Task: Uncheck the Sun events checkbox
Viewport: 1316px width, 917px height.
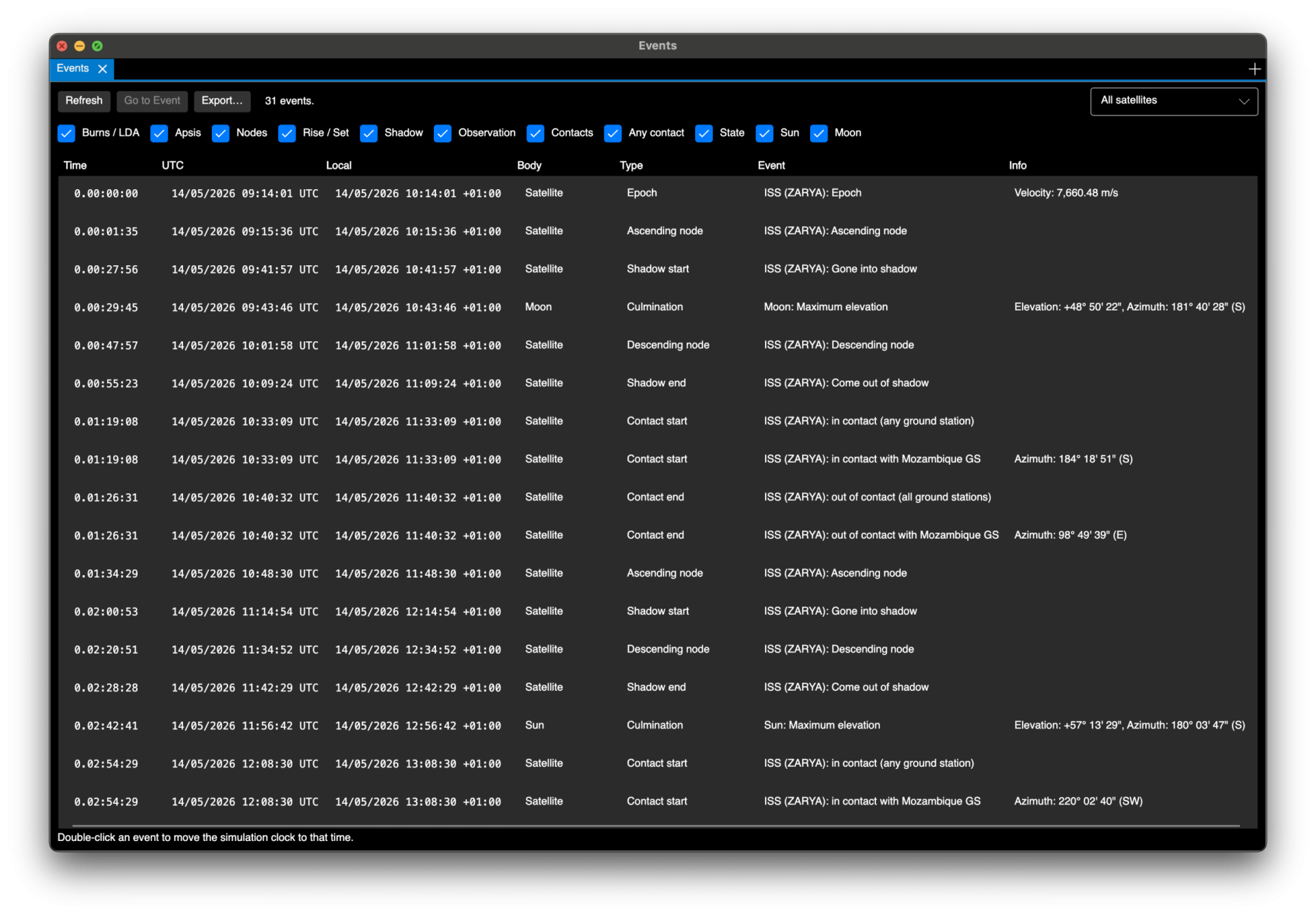Action: pos(764,133)
